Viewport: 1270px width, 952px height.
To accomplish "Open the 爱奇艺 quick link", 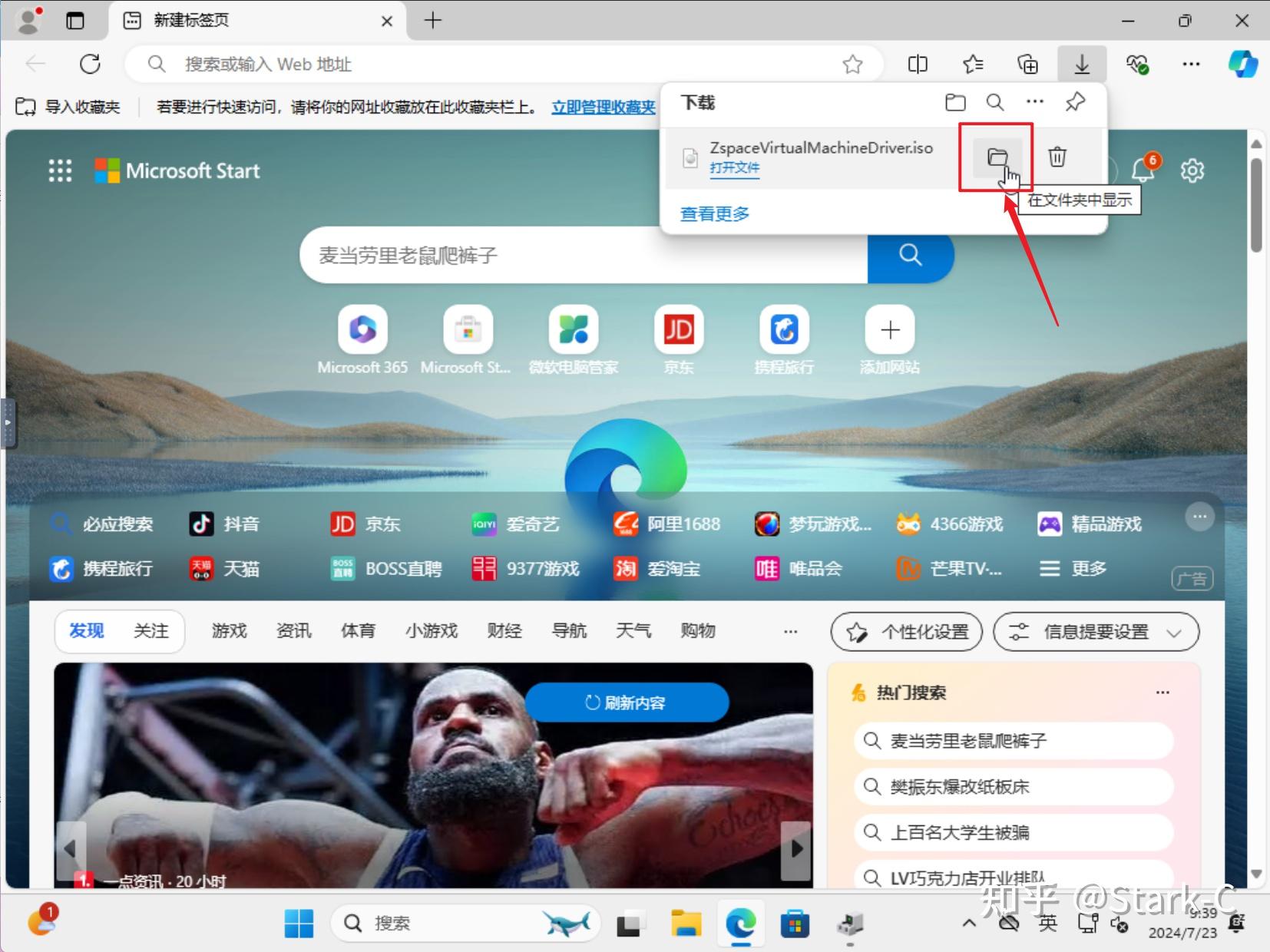I will tap(516, 524).
